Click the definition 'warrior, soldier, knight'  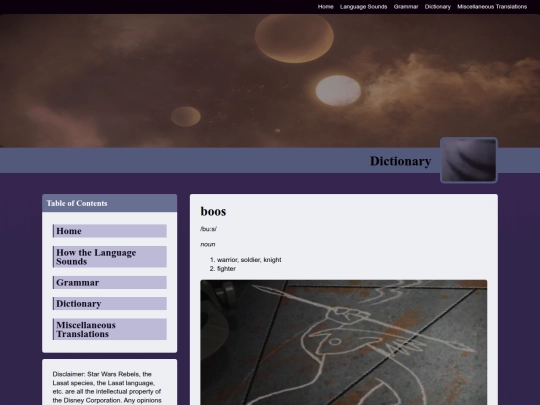pyautogui.click(x=249, y=260)
